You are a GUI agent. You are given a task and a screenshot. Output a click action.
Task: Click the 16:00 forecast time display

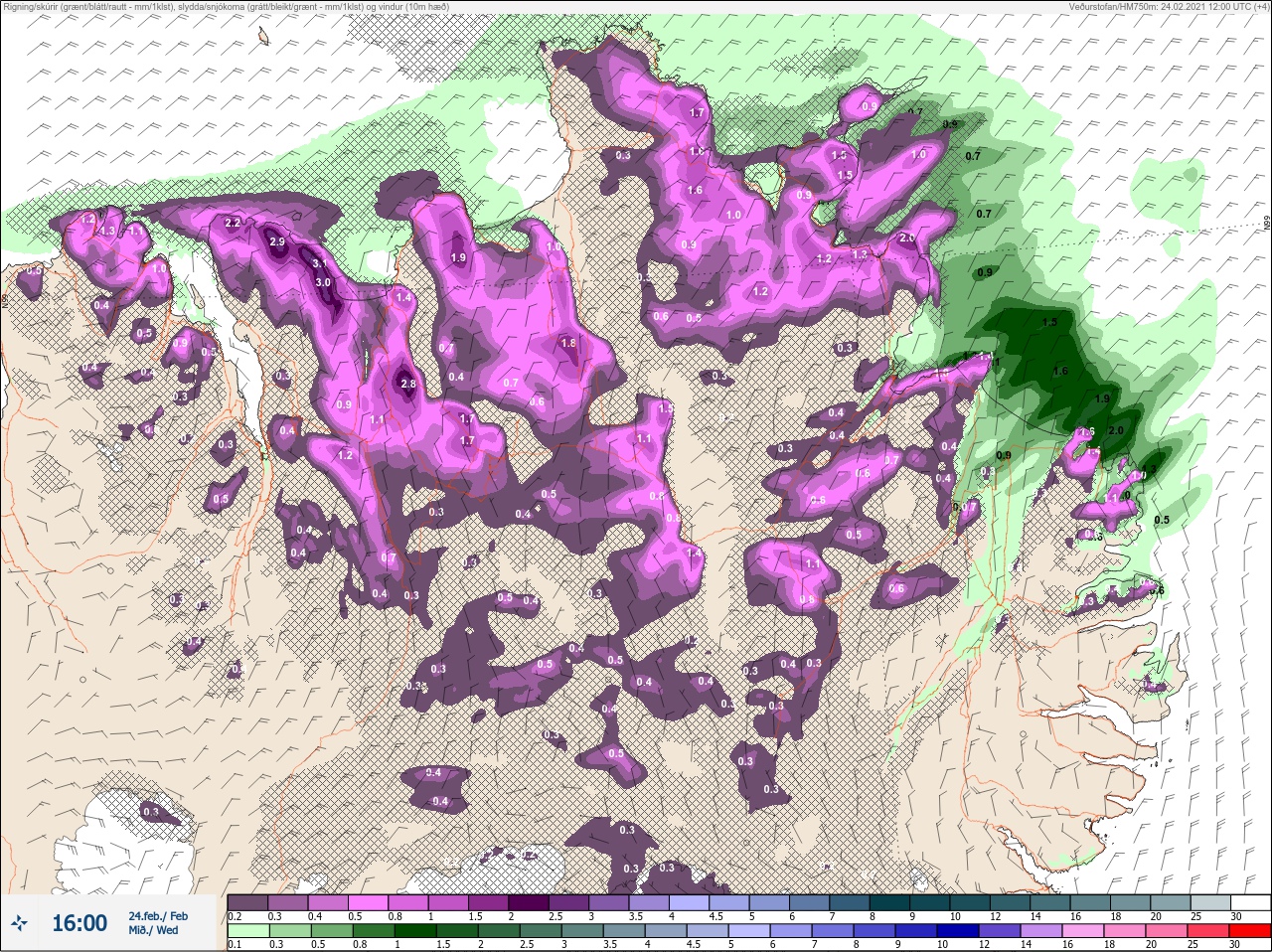79,923
